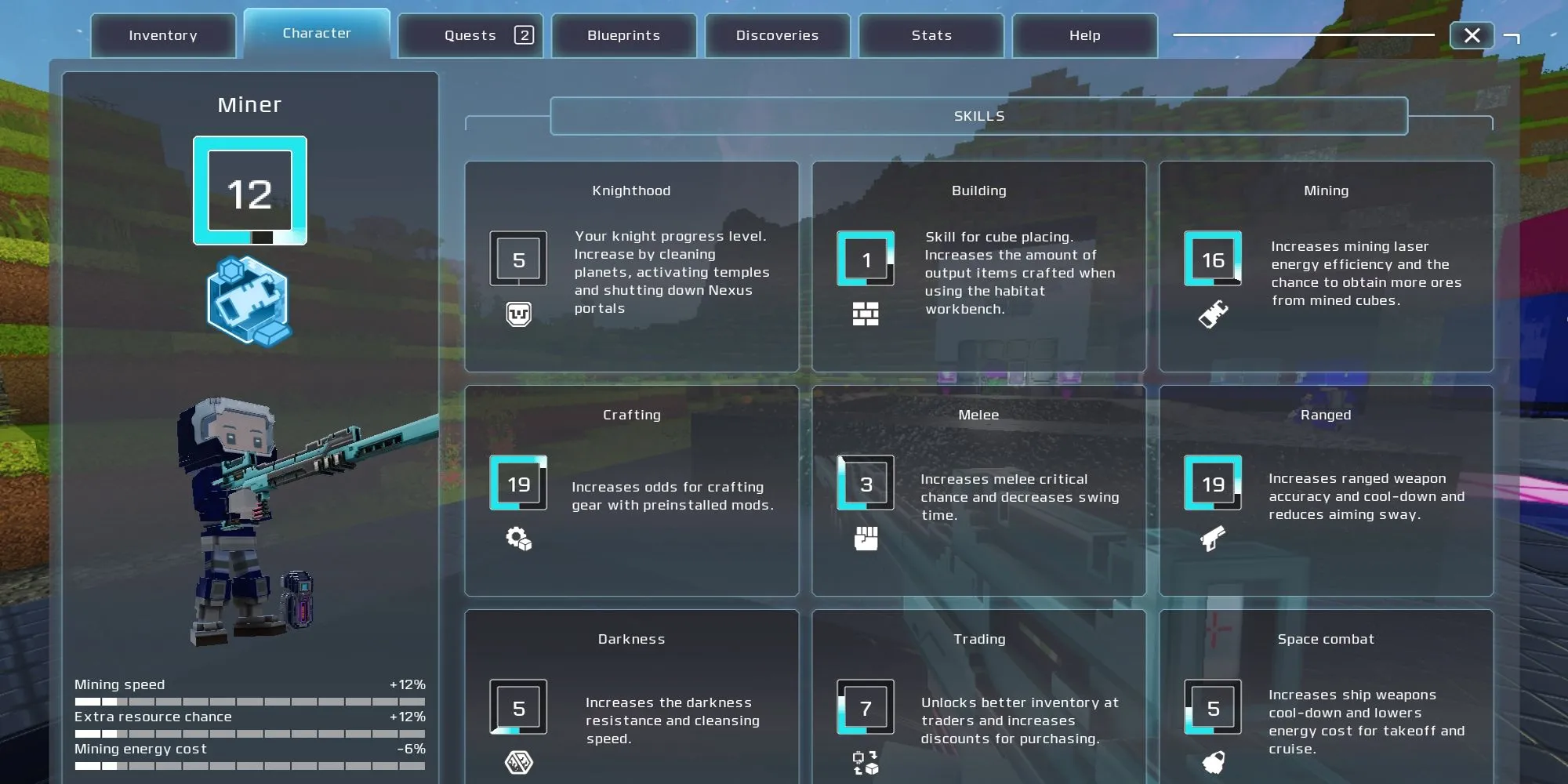Click the Crafting gears icon
This screenshot has height=784, width=1568.
(518, 539)
